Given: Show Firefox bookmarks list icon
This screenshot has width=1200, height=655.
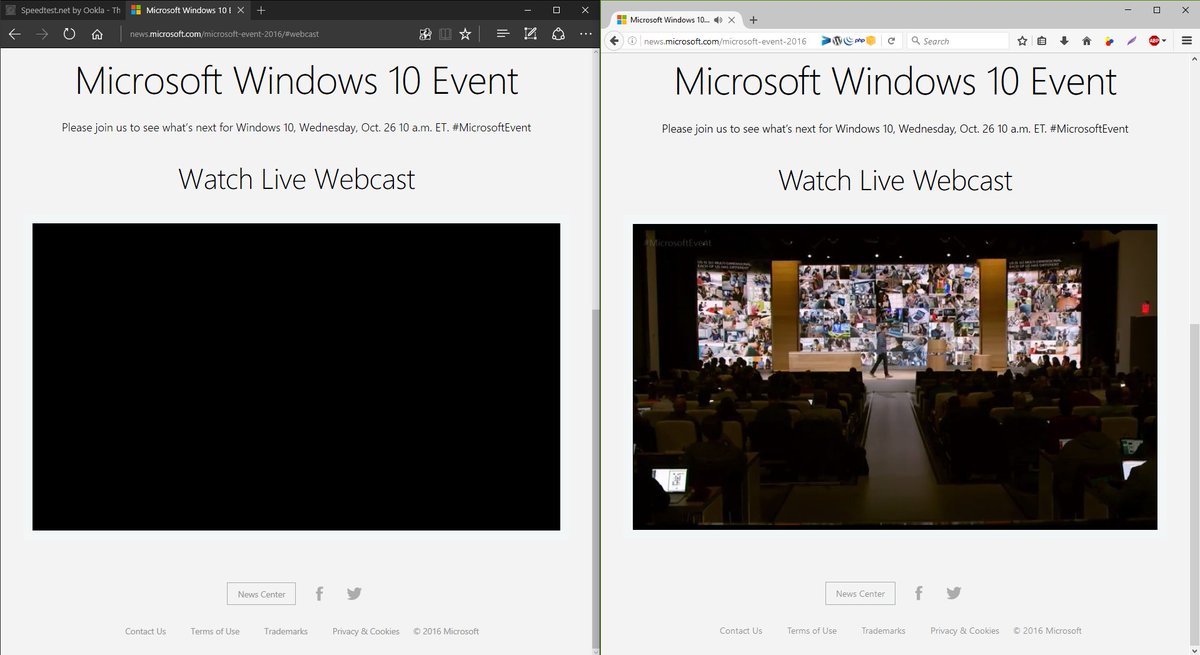Looking at the screenshot, I should (1042, 41).
